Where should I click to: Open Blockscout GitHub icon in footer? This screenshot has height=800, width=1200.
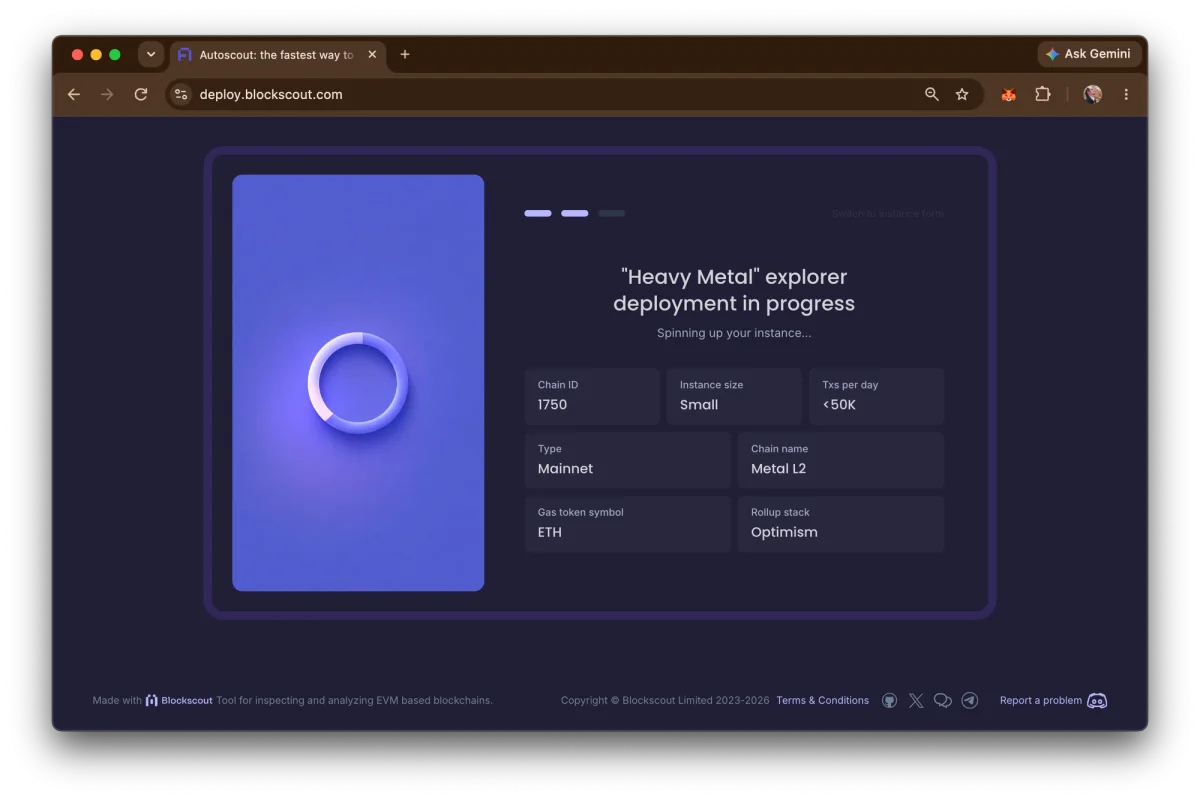point(890,701)
